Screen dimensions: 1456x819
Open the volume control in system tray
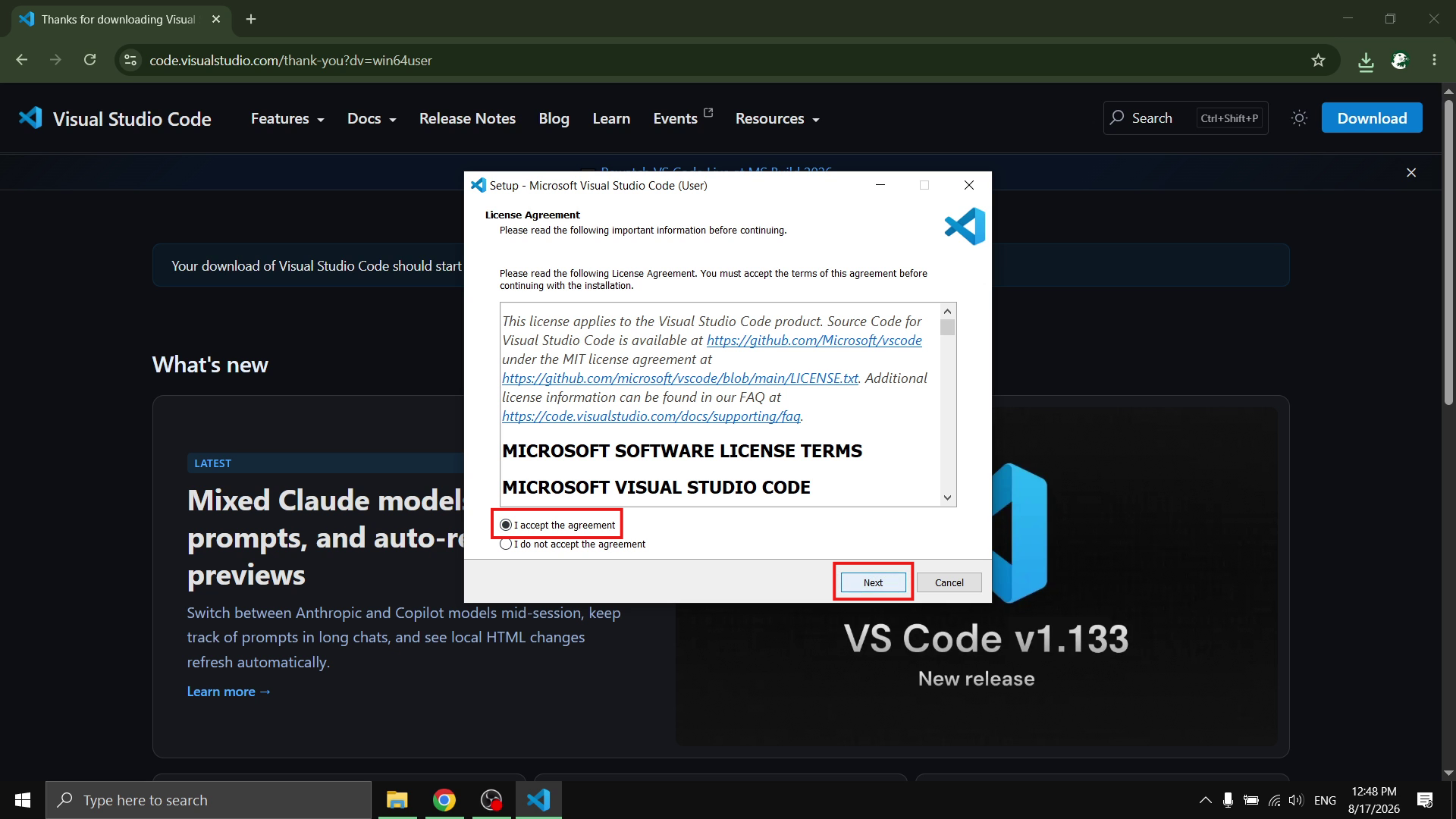pyautogui.click(x=1295, y=800)
